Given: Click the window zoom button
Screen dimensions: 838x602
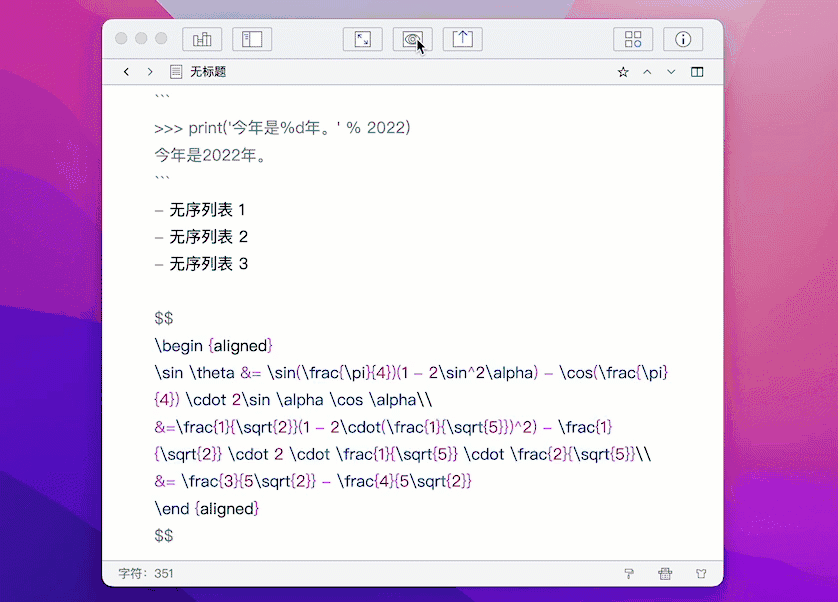Looking at the screenshot, I should point(161,38).
